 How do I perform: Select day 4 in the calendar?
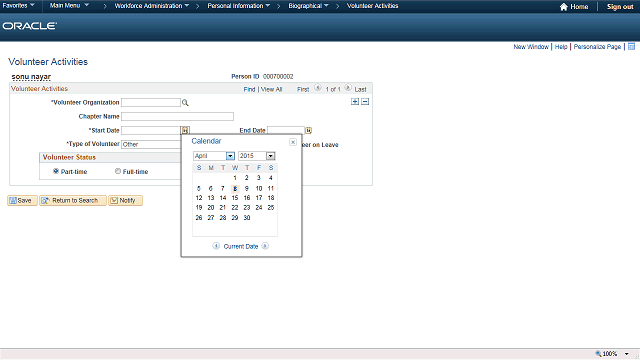pyautogui.click(x=271, y=178)
